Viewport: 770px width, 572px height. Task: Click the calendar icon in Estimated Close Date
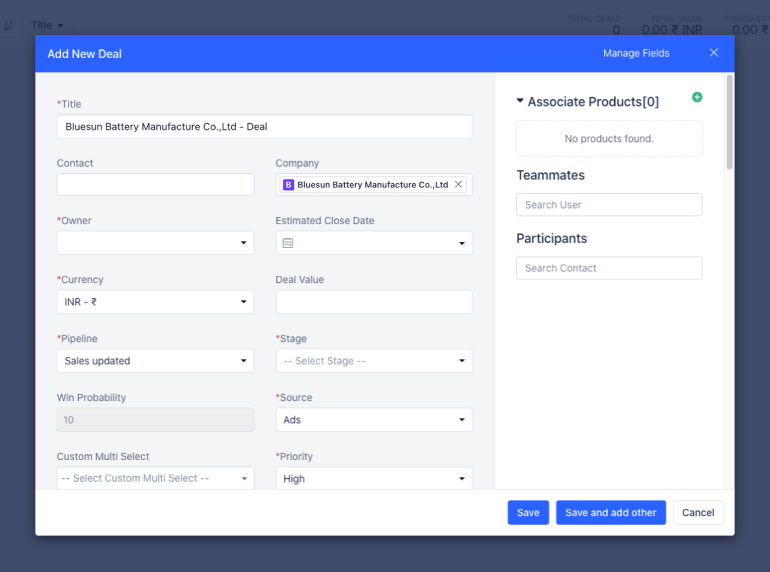click(288, 243)
